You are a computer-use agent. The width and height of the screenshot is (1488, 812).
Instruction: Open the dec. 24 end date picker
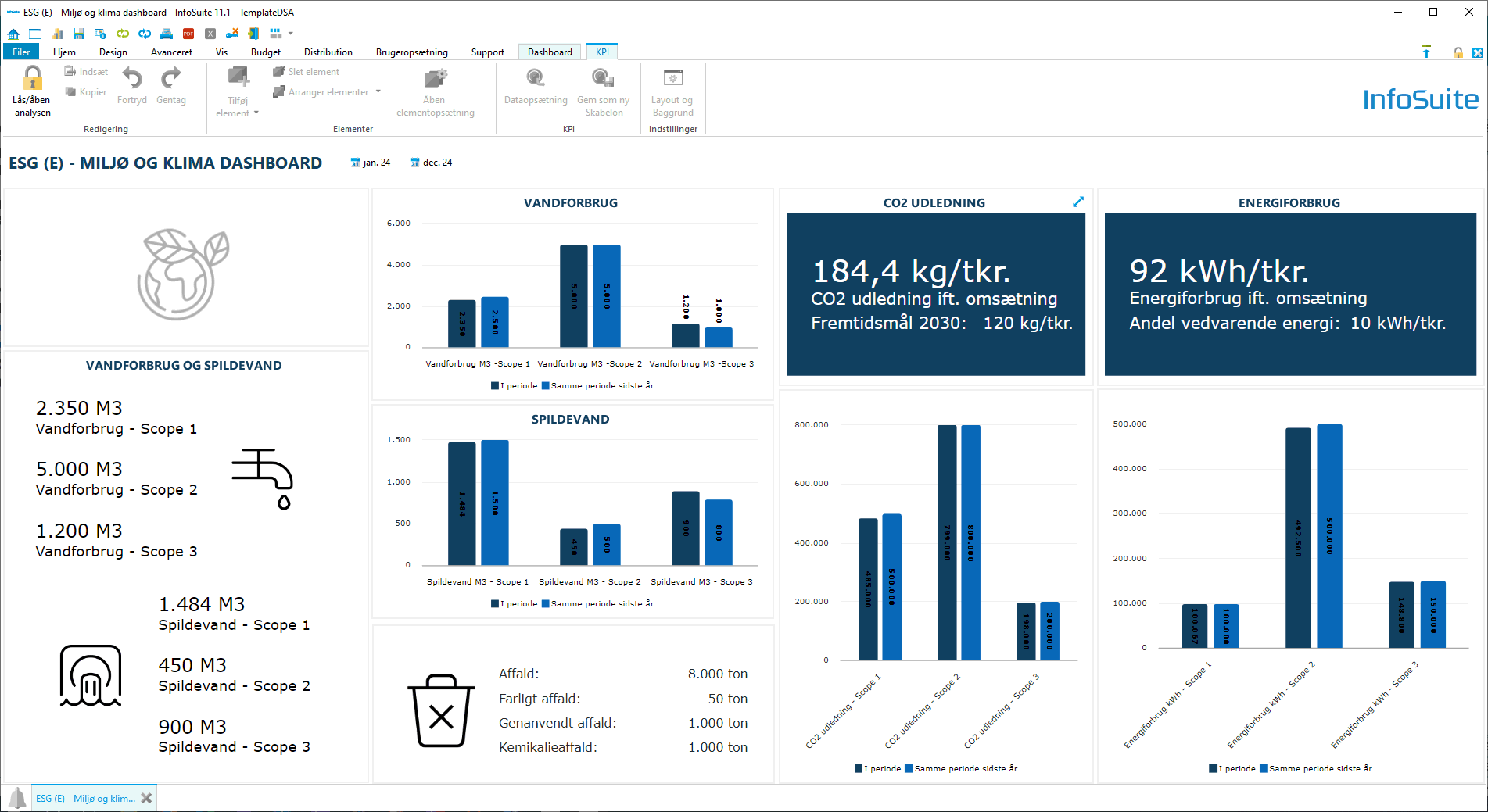tap(432, 163)
